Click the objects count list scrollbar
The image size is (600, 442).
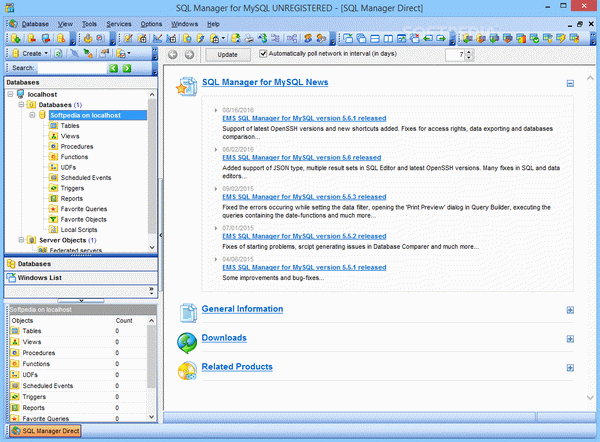tap(152, 369)
